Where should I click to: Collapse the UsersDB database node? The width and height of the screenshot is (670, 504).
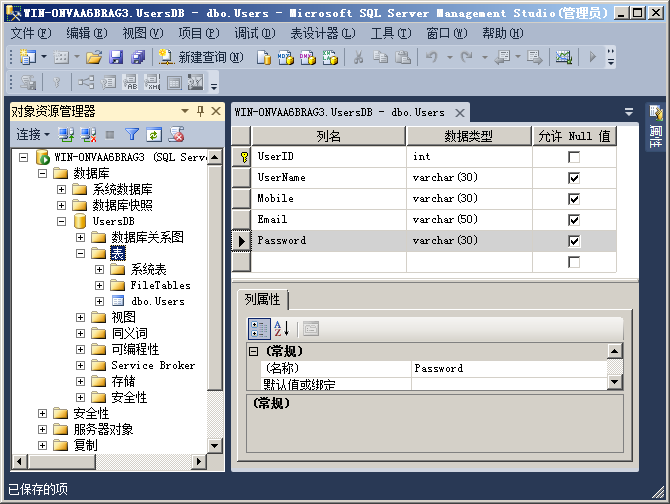click(x=62, y=221)
